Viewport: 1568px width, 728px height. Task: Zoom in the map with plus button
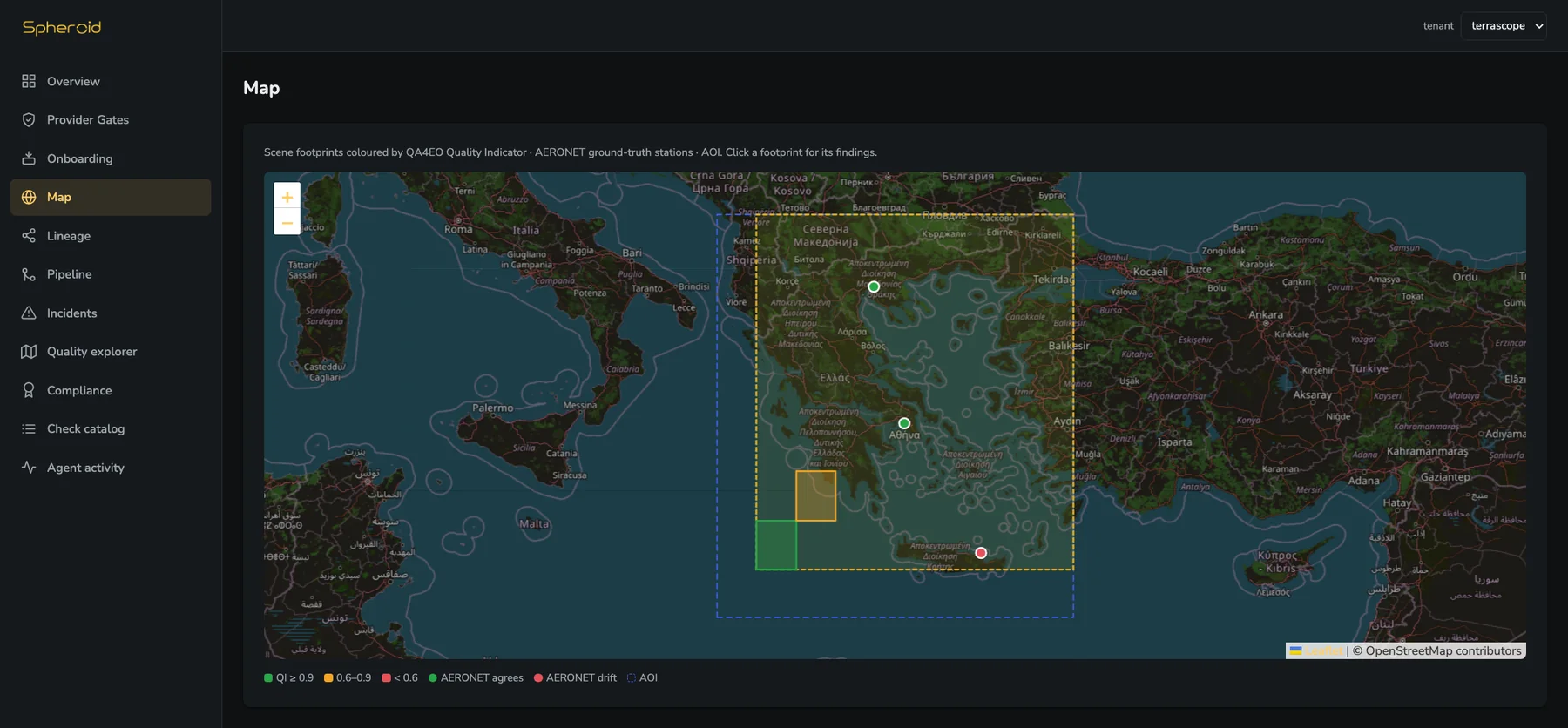click(287, 196)
